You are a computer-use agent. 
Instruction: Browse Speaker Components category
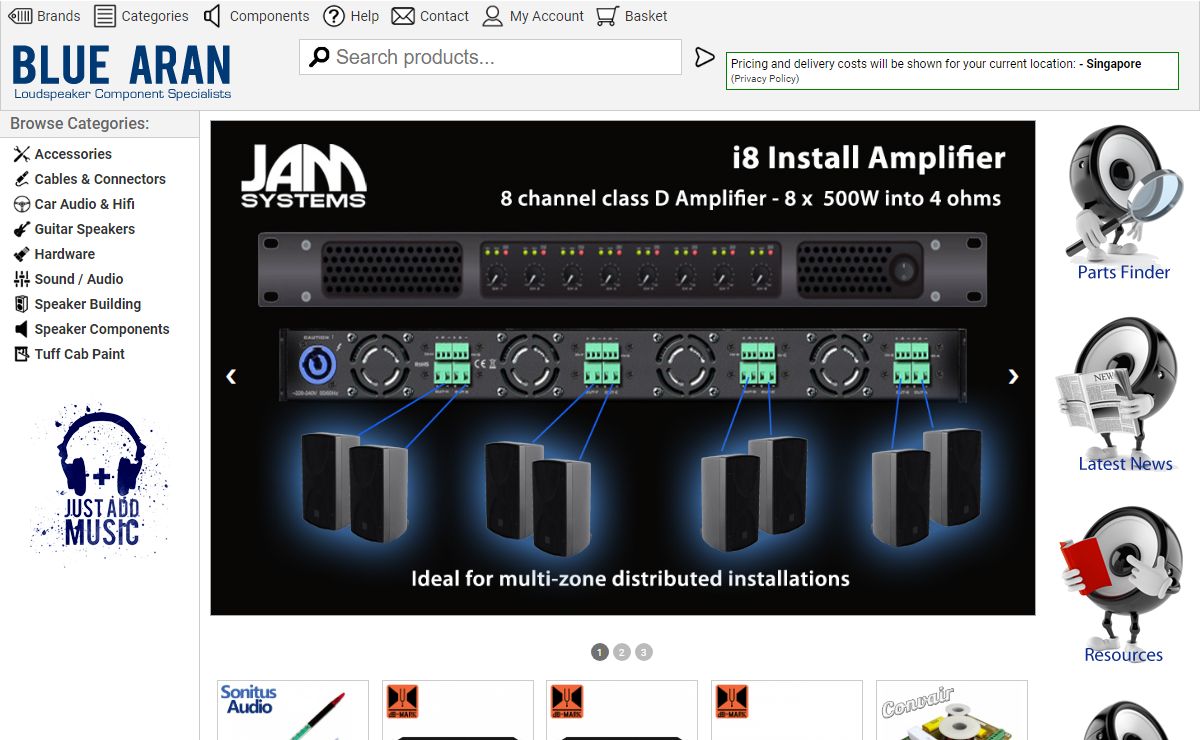pyautogui.click(x=91, y=329)
